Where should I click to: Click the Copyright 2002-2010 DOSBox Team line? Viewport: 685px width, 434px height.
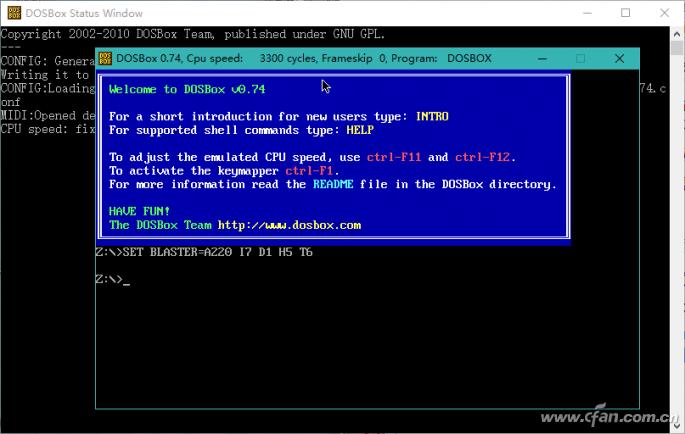click(x=193, y=34)
